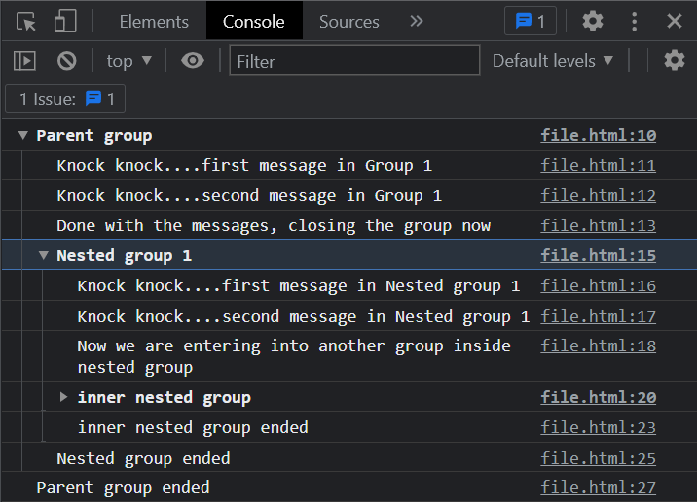Screen dimensions: 698x503
Task: Expand the inner nested group
Action: (x=64, y=397)
